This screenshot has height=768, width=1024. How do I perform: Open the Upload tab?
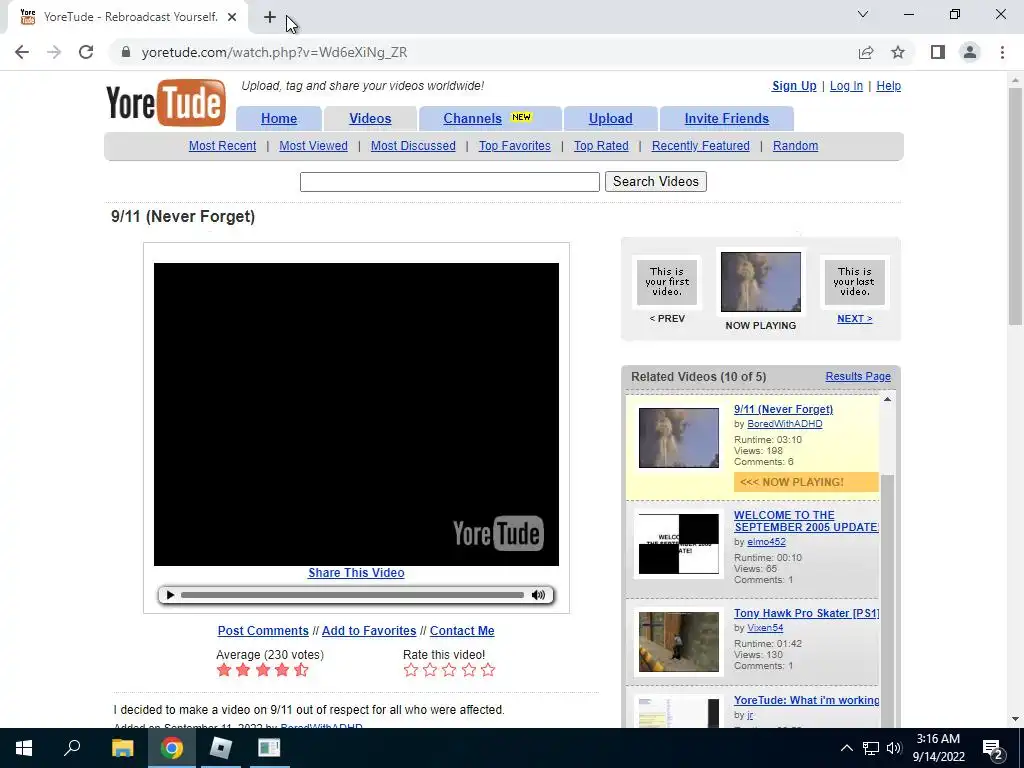click(x=611, y=119)
